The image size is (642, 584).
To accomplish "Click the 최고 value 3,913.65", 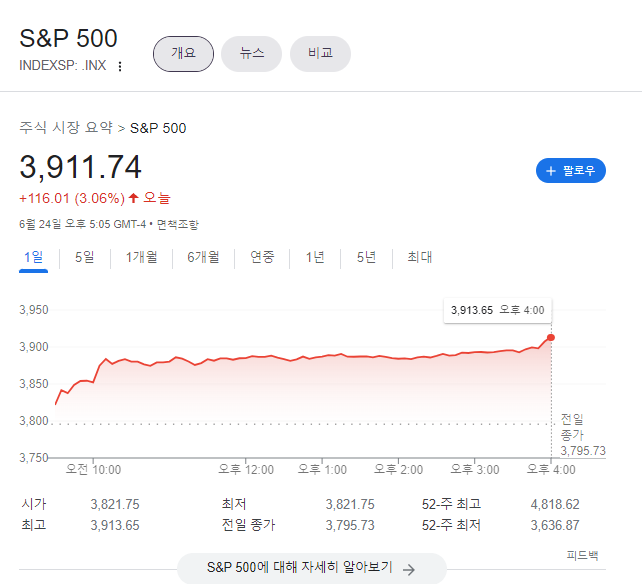I will pyautogui.click(x=115, y=525).
